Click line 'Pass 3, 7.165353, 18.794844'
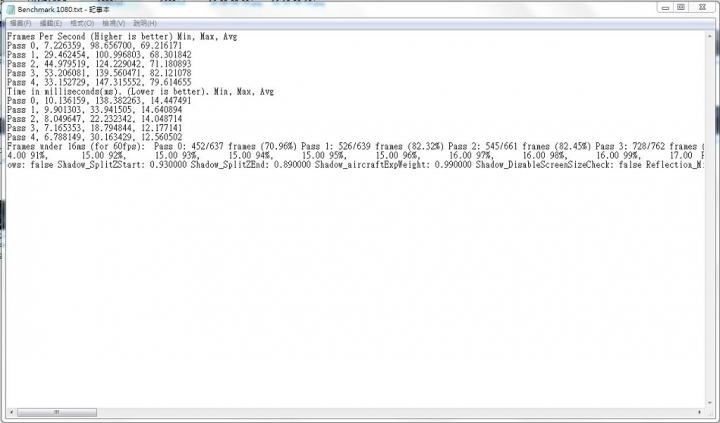Screen dimensions: 720x423 pos(95,129)
